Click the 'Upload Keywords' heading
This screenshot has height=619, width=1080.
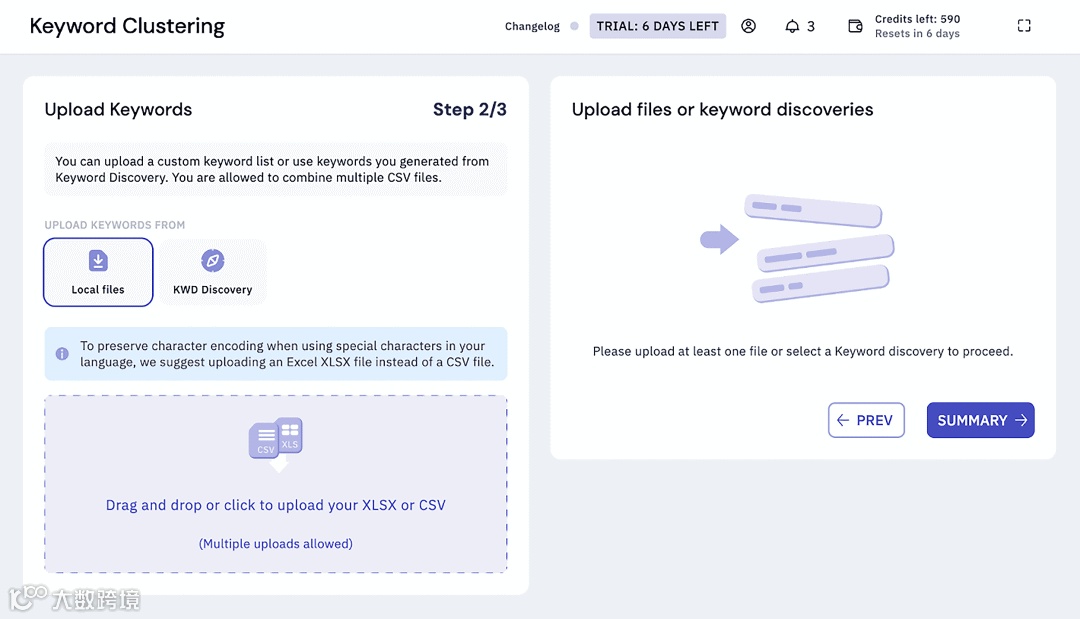(118, 109)
